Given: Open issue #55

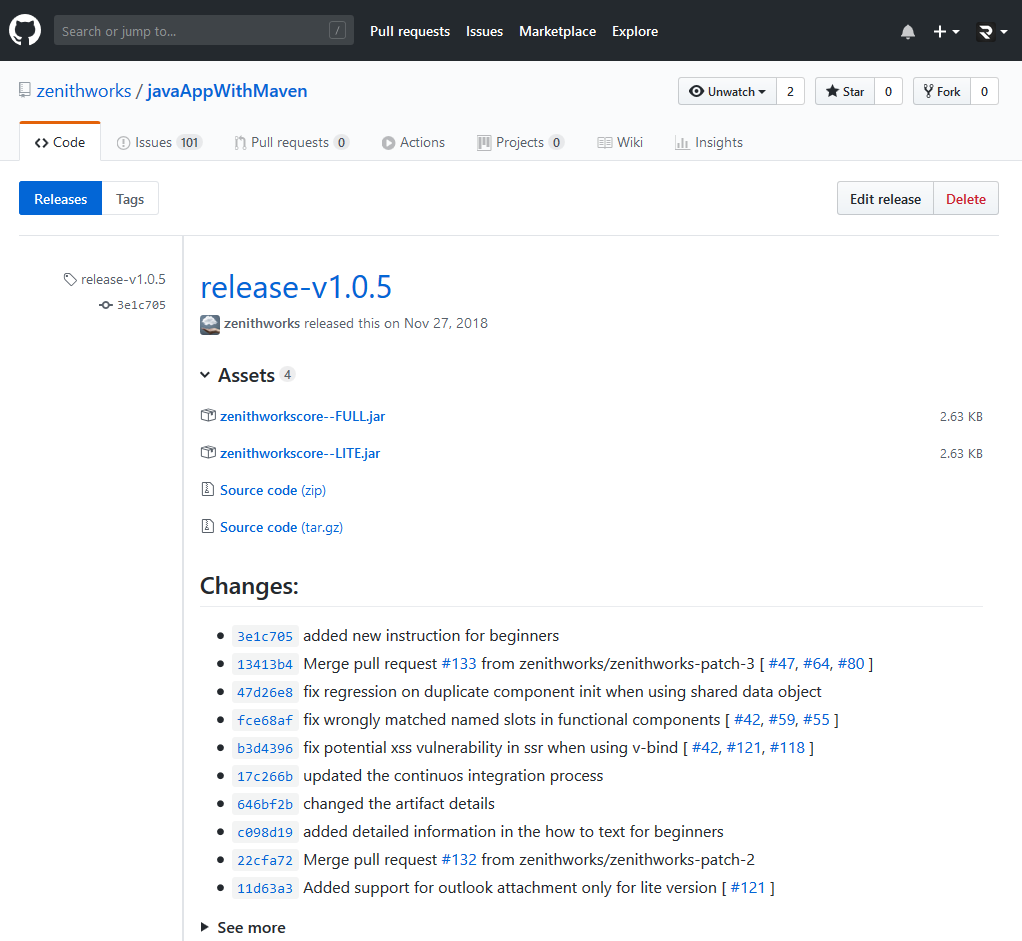Looking at the screenshot, I should [816, 719].
